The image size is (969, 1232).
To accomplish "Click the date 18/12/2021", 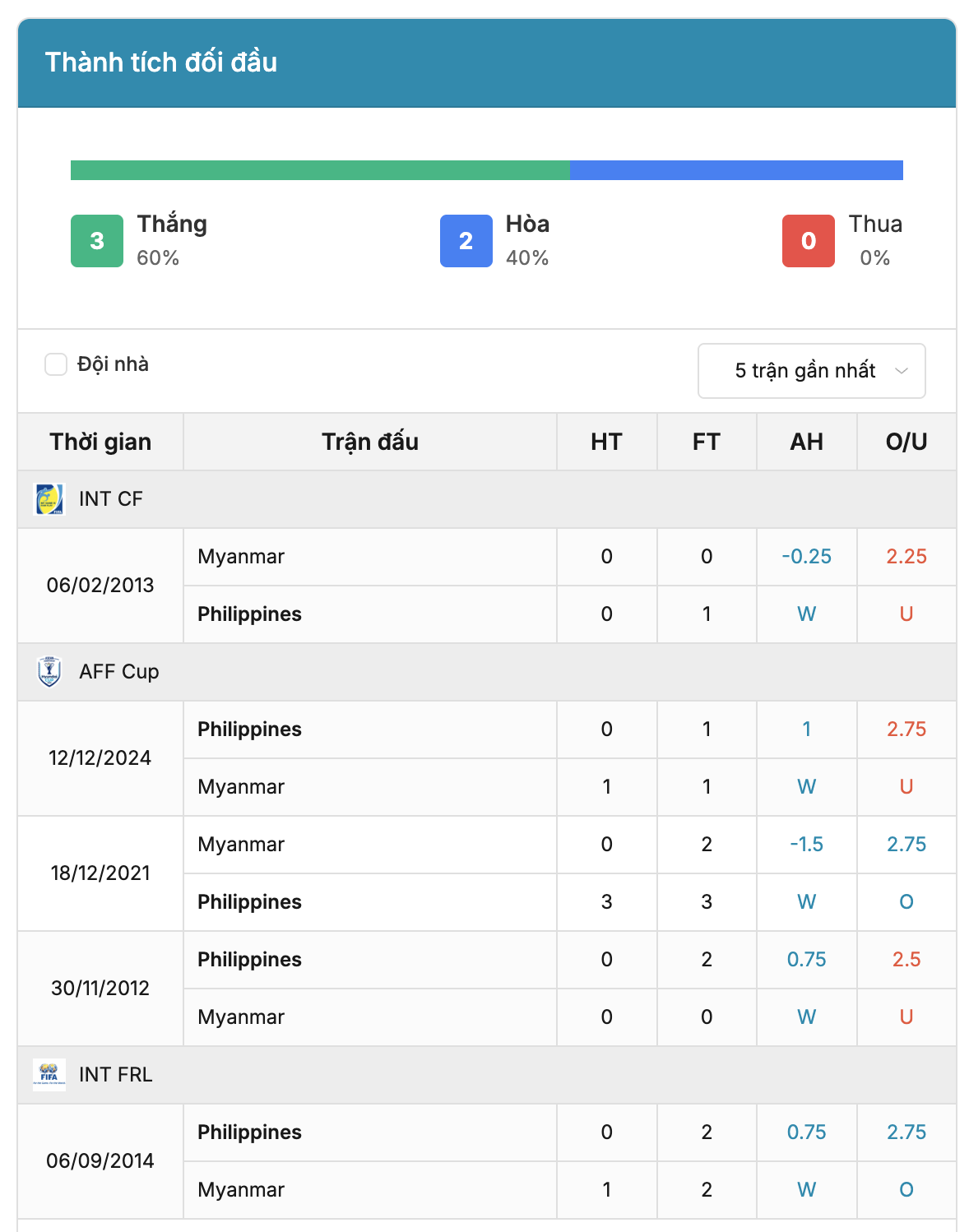I will click(x=100, y=873).
